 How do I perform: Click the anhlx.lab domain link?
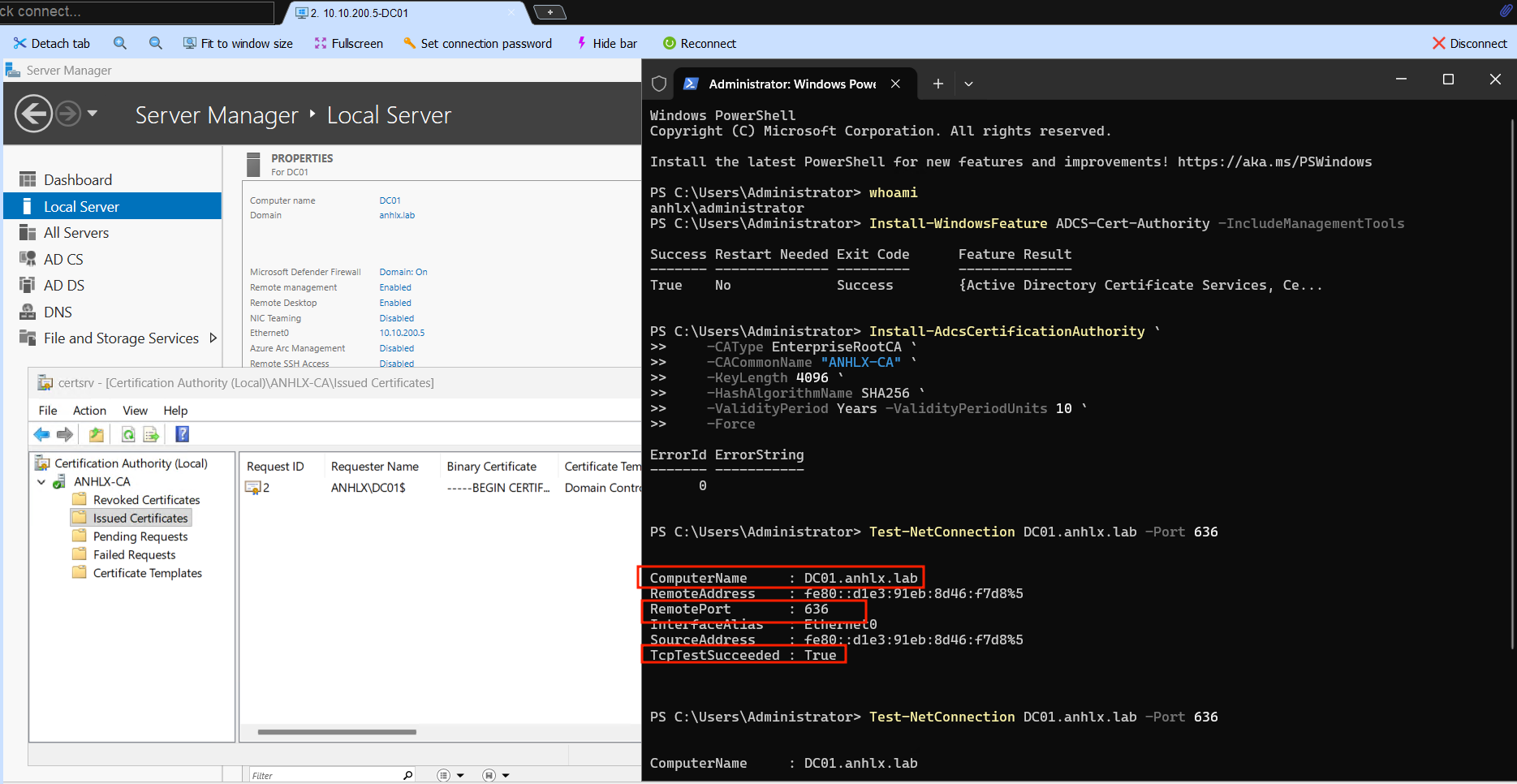coord(397,215)
